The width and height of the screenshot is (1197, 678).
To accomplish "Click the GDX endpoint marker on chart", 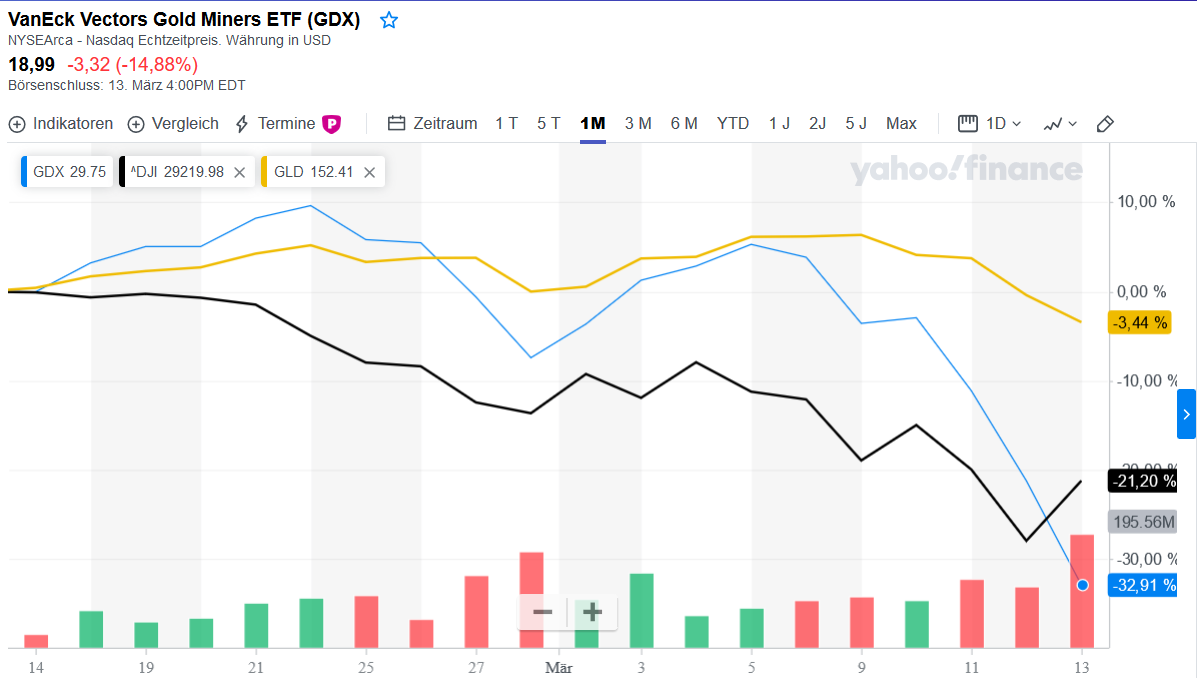I will (x=1082, y=585).
